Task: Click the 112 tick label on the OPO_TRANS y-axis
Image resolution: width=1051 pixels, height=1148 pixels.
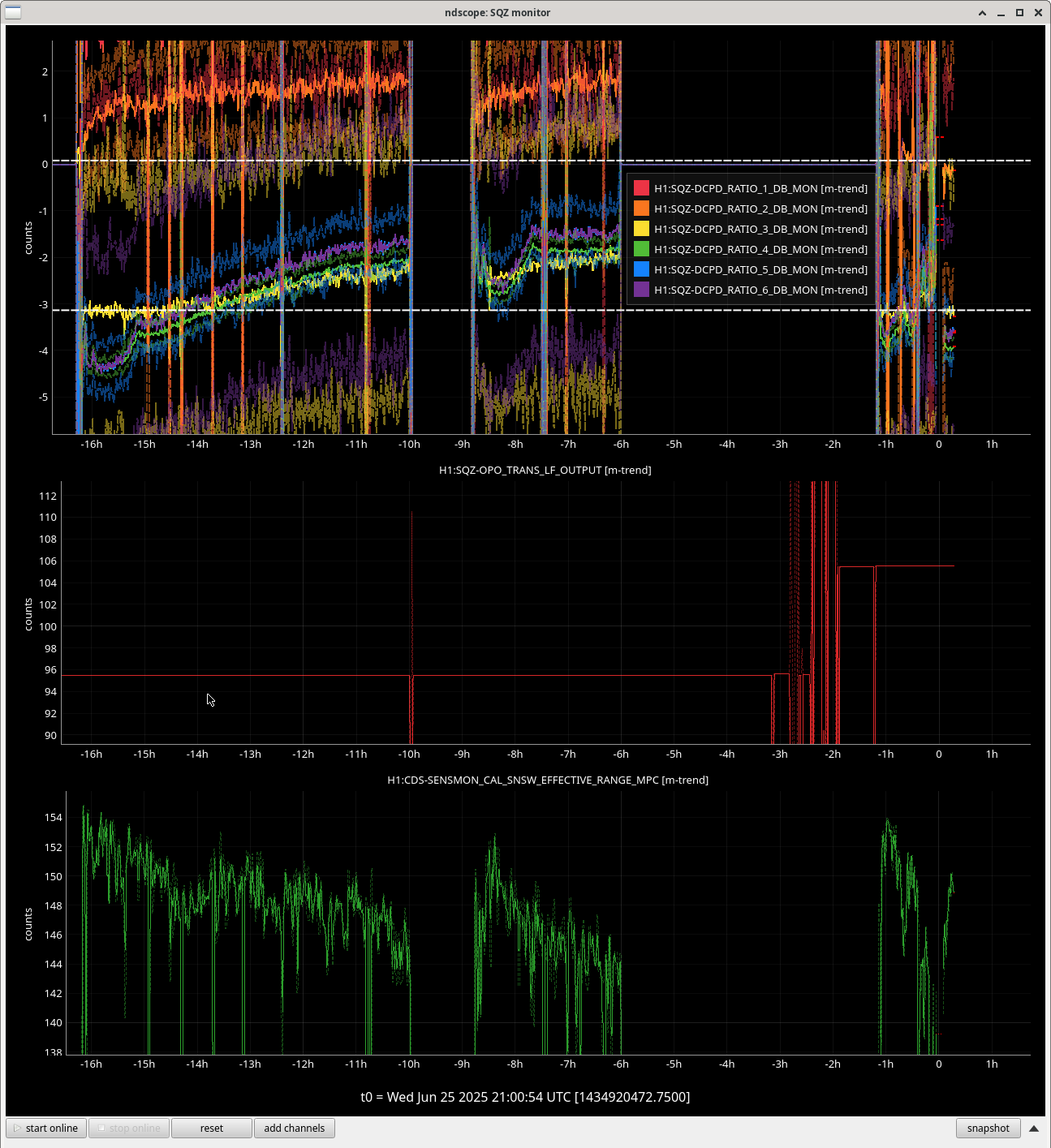Action: pyautogui.click(x=48, y=495)
